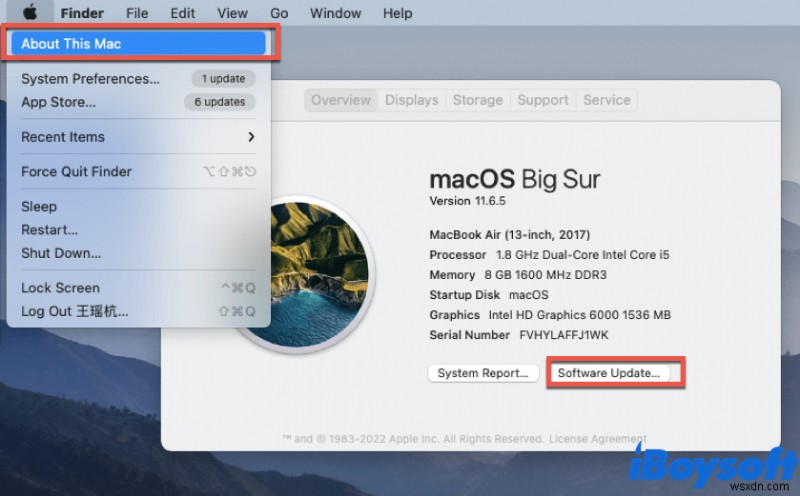Image resolution: width=800 pixels, height=496 pixels.
Task: Click the Startup Disk value macOS
Action: pos(529,295)
